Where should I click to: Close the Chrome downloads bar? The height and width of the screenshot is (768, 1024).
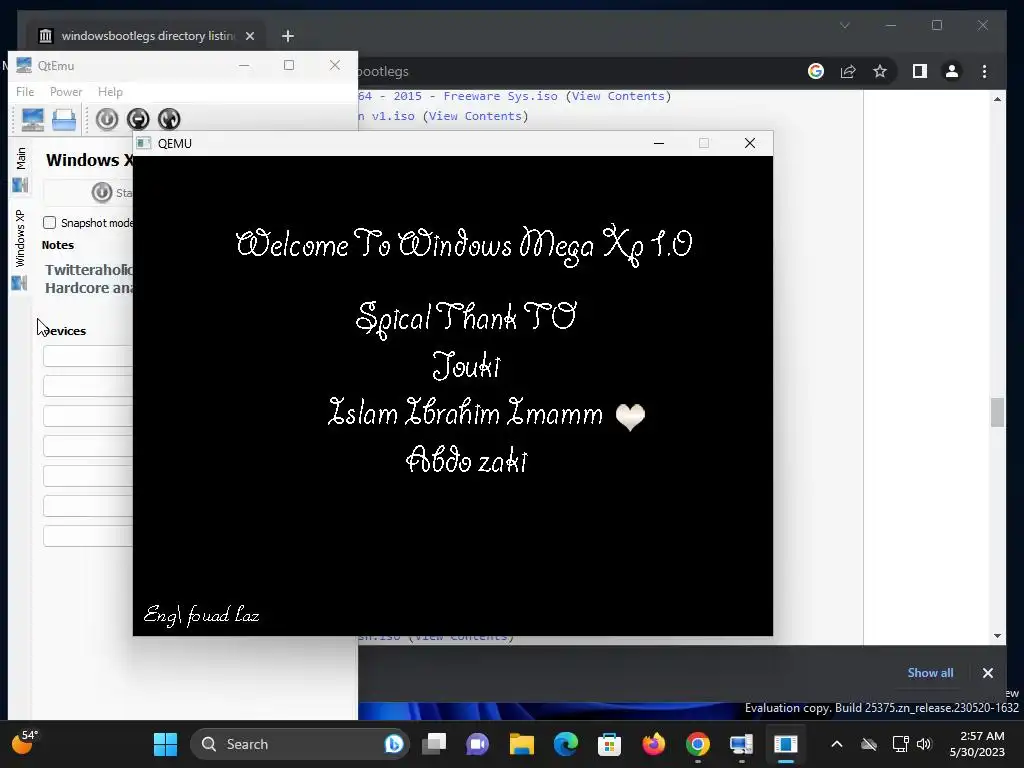click(987, 673)
